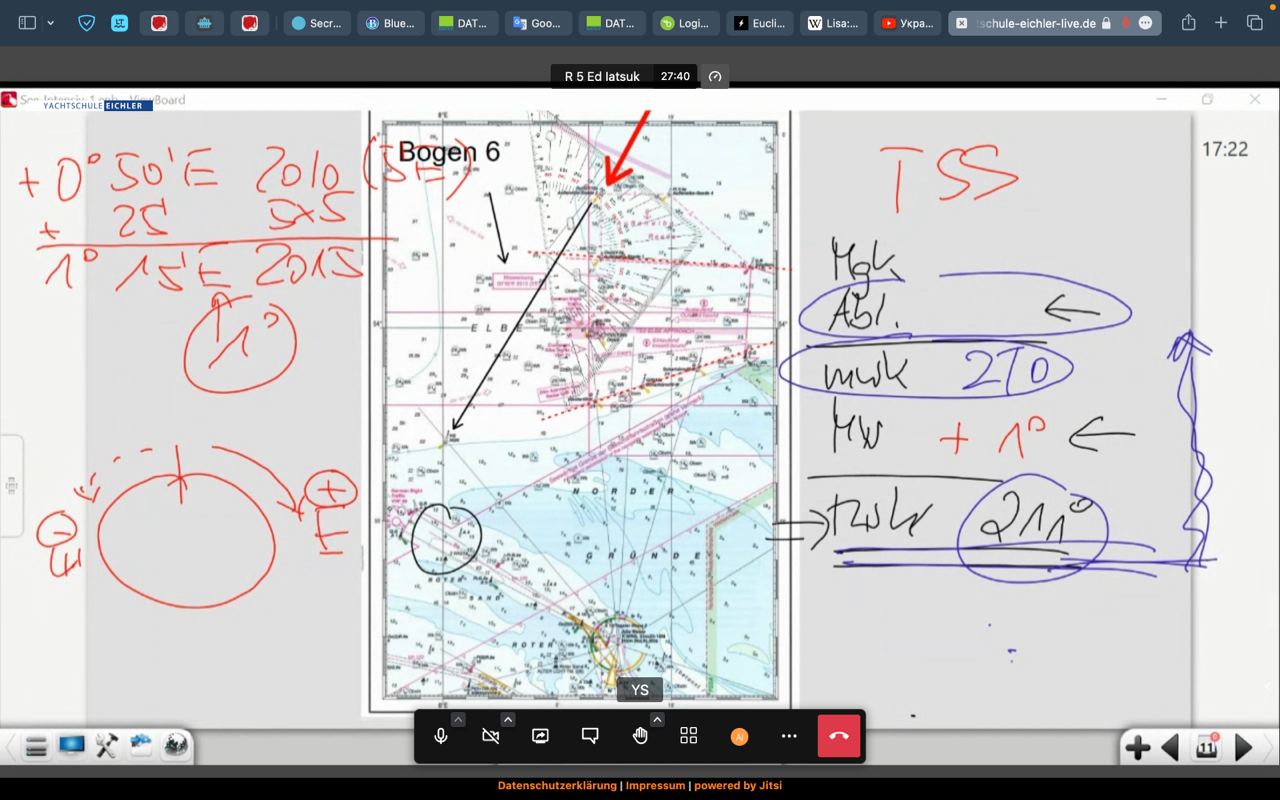Switch to the Secr... tab
Viewport: 1280px width, 800px height.
(x=317, y=23)
